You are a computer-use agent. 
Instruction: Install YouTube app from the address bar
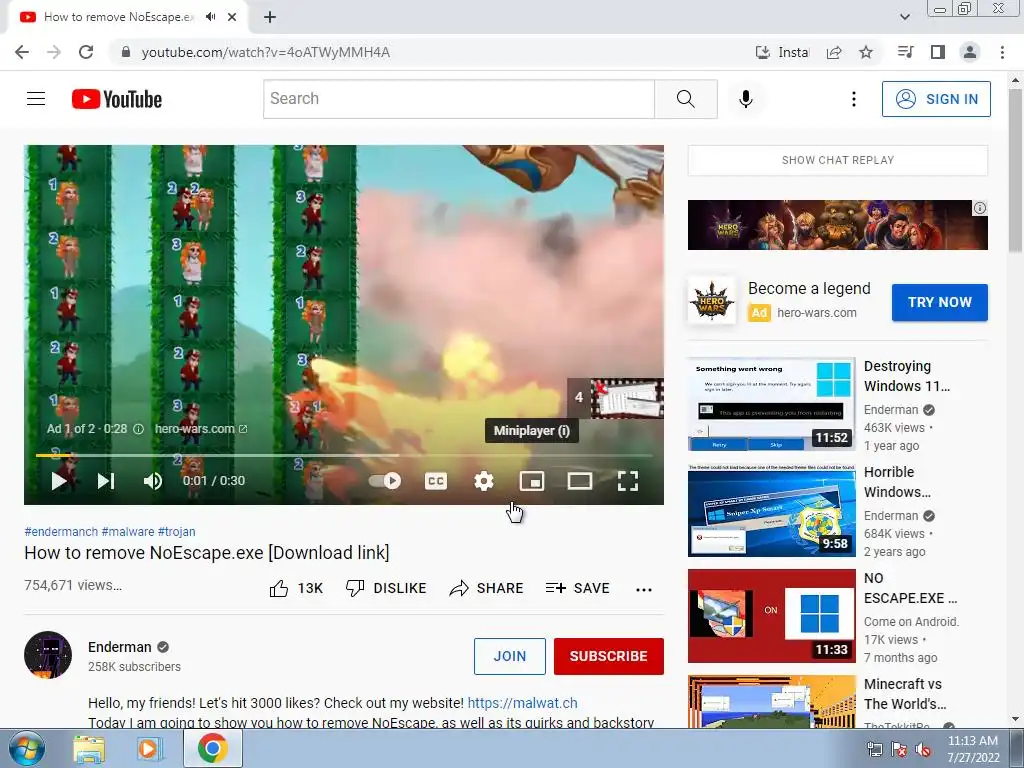point(782,52)
